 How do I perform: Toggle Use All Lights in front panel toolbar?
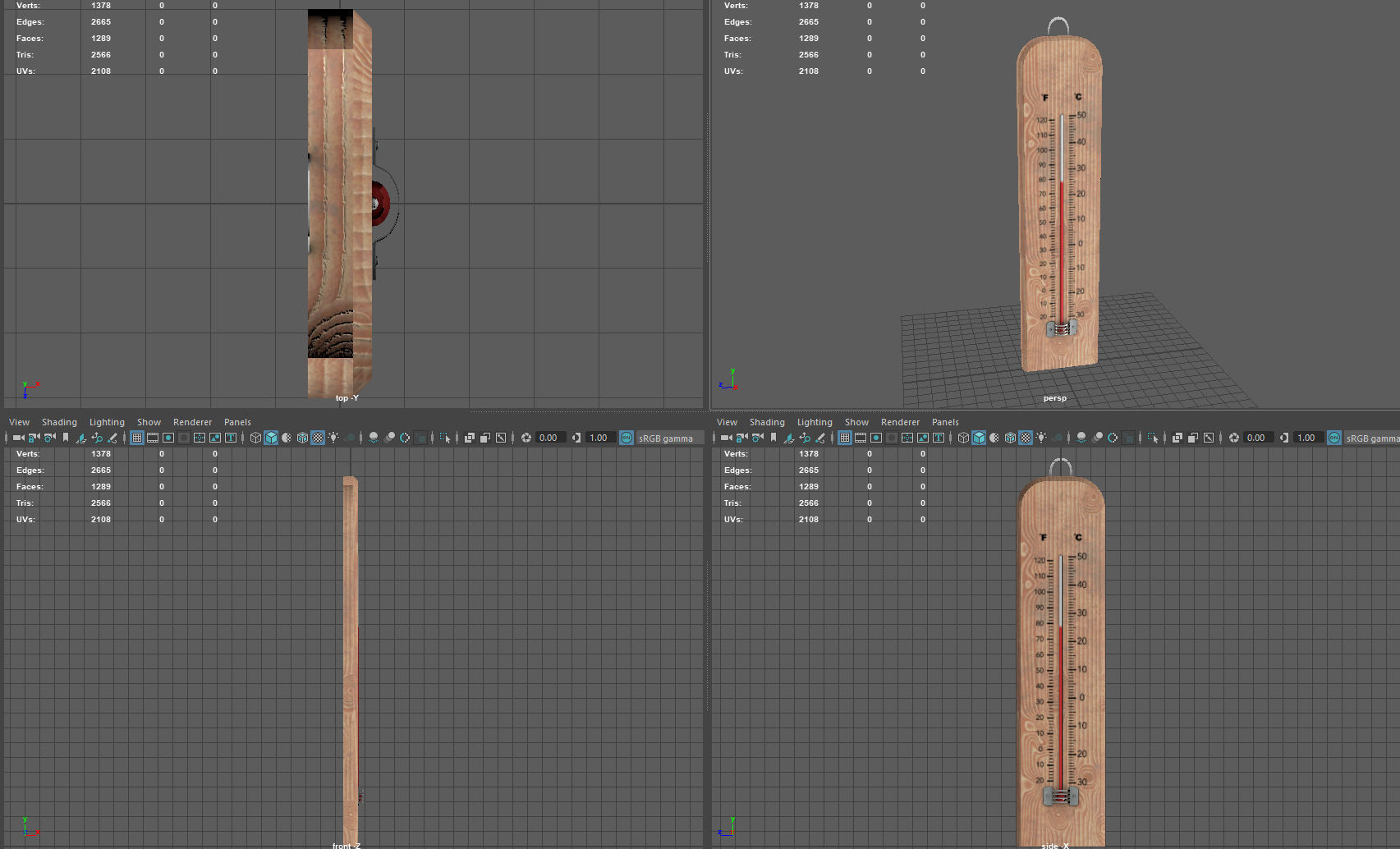333,438
